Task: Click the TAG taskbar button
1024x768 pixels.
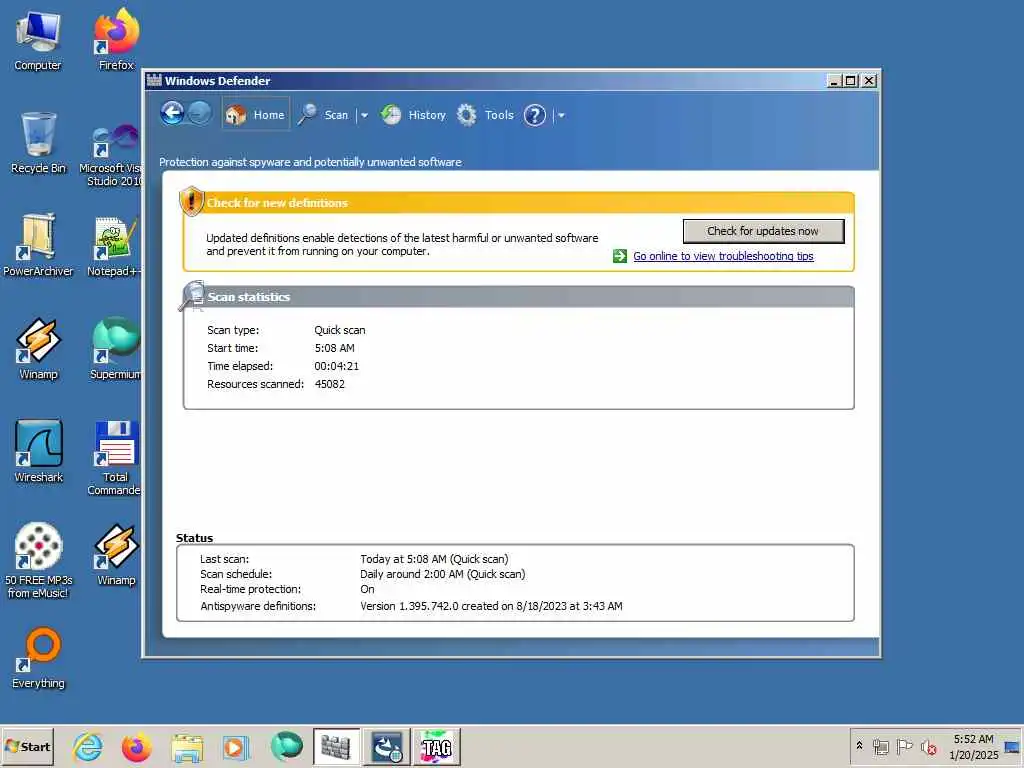Action: [437, 746]
